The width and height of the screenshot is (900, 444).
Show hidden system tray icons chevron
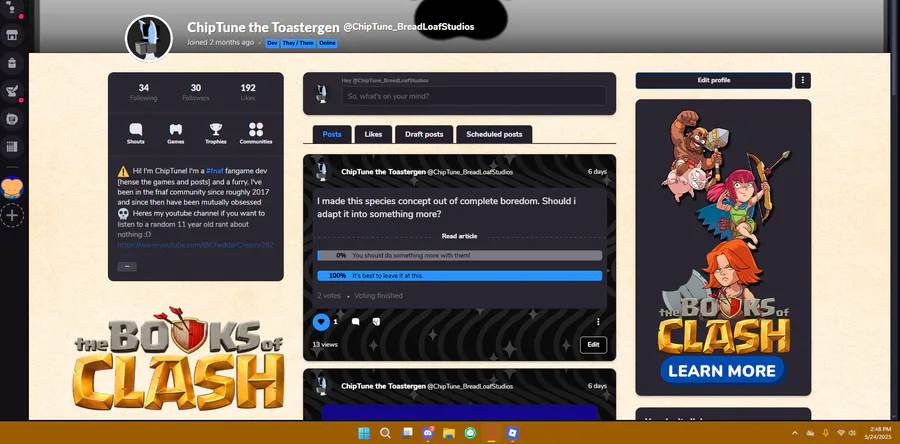click(795, 433)
